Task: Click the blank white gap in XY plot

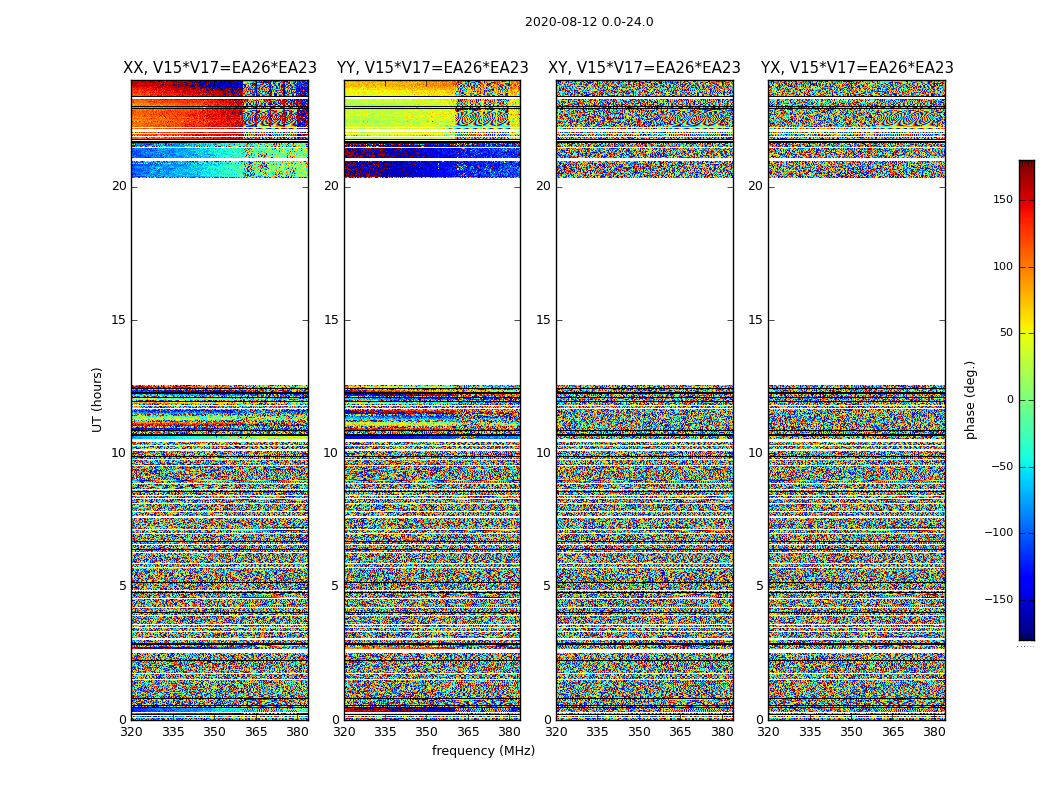Action: (x=644, y=281)
